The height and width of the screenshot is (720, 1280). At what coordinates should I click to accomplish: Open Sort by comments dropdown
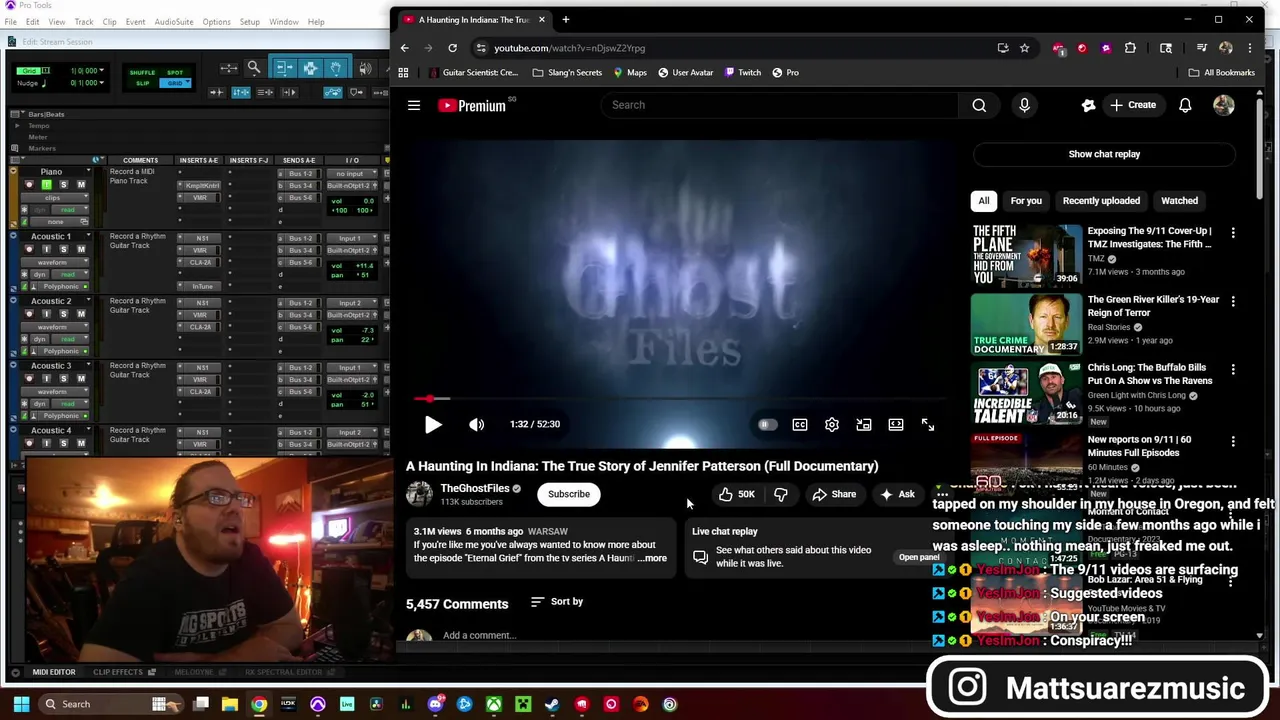point(557,602)
